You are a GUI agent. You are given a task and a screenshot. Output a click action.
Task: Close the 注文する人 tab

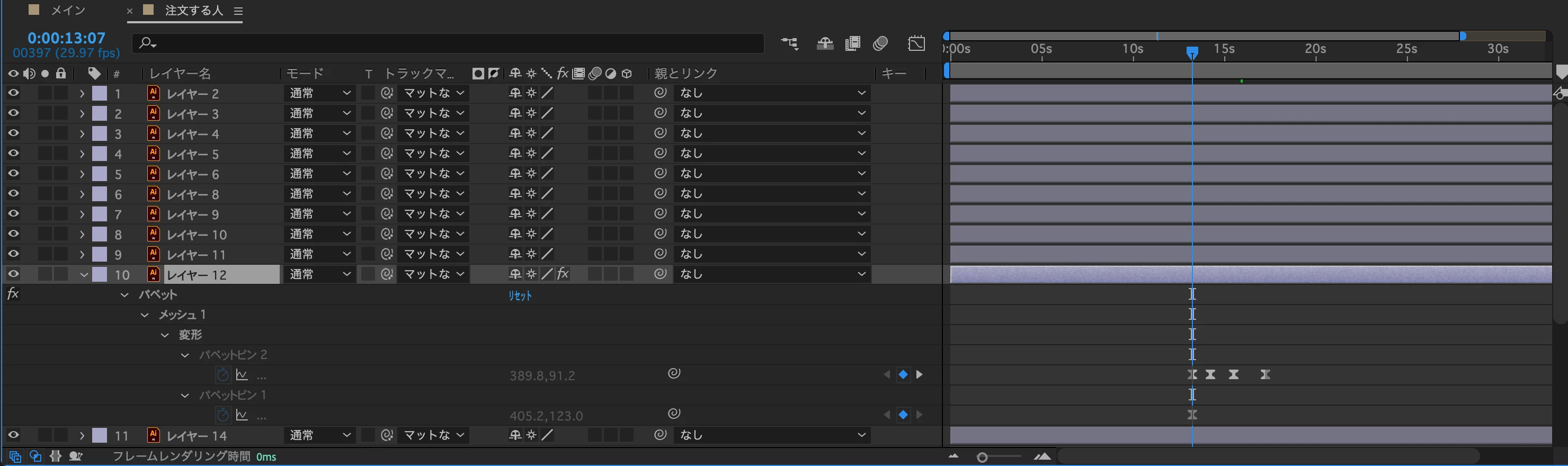click(129, 11)
